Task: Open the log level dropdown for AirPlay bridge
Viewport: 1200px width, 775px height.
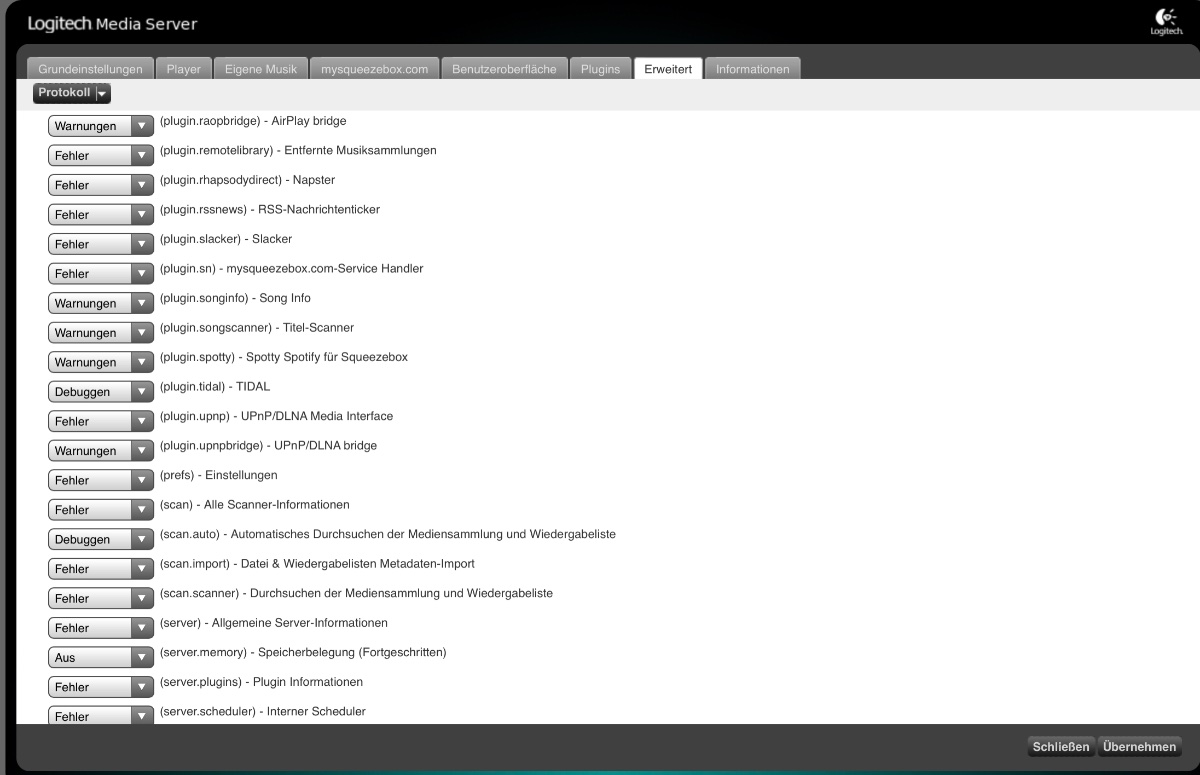Action: [x=100, y=126]
